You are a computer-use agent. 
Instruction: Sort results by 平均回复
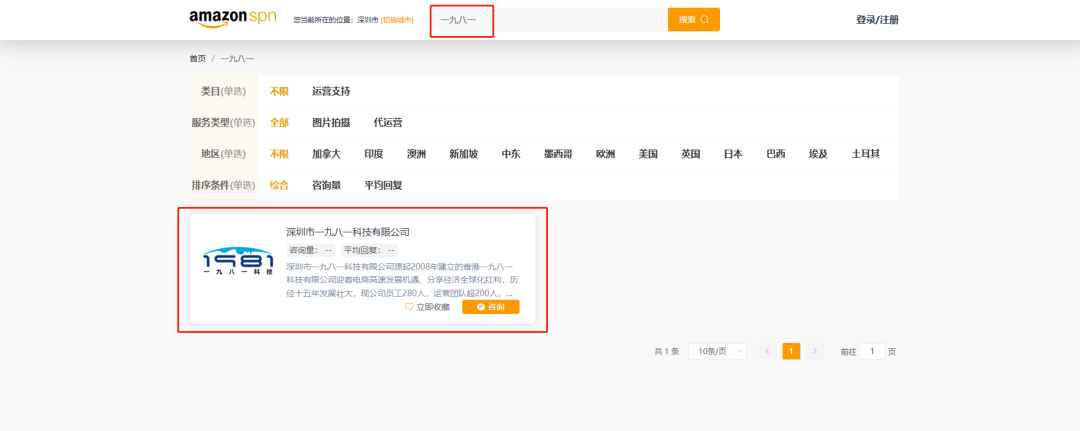(383, 185)
